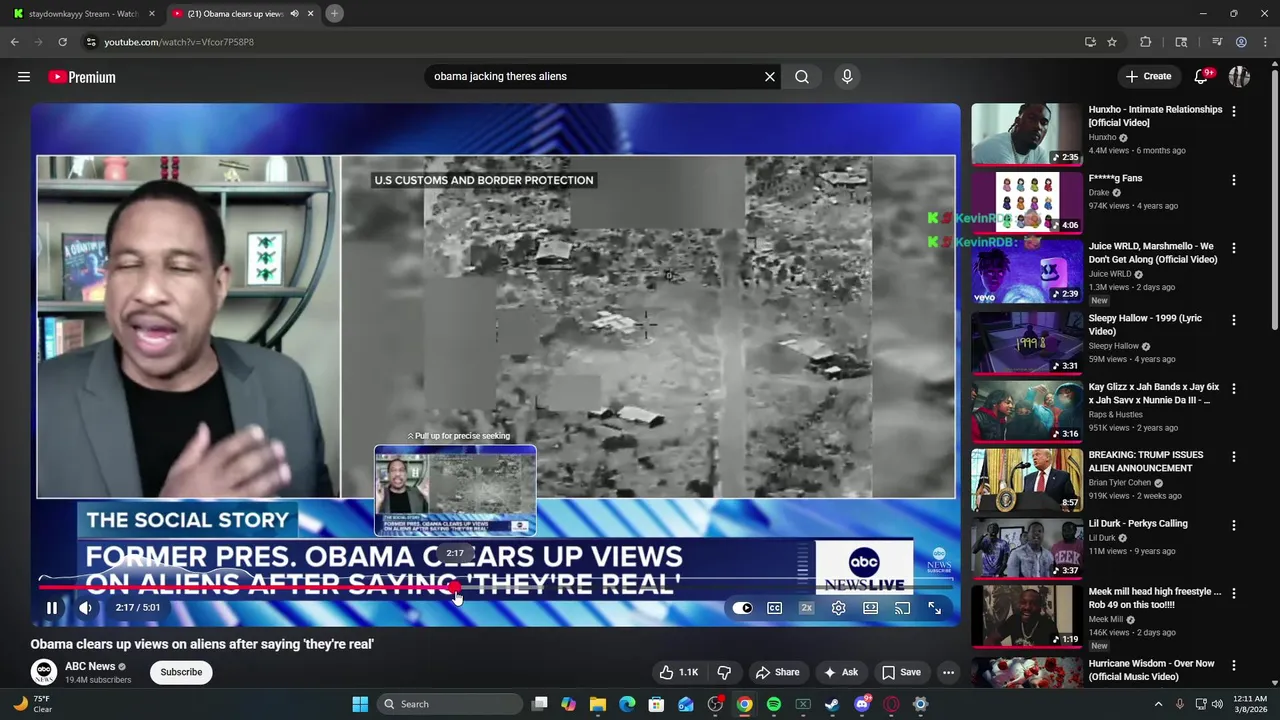Open the YouTube hamburger guide menu
Image resolution: width=1280 pixels, height=720 pixels.
point(24,77)
